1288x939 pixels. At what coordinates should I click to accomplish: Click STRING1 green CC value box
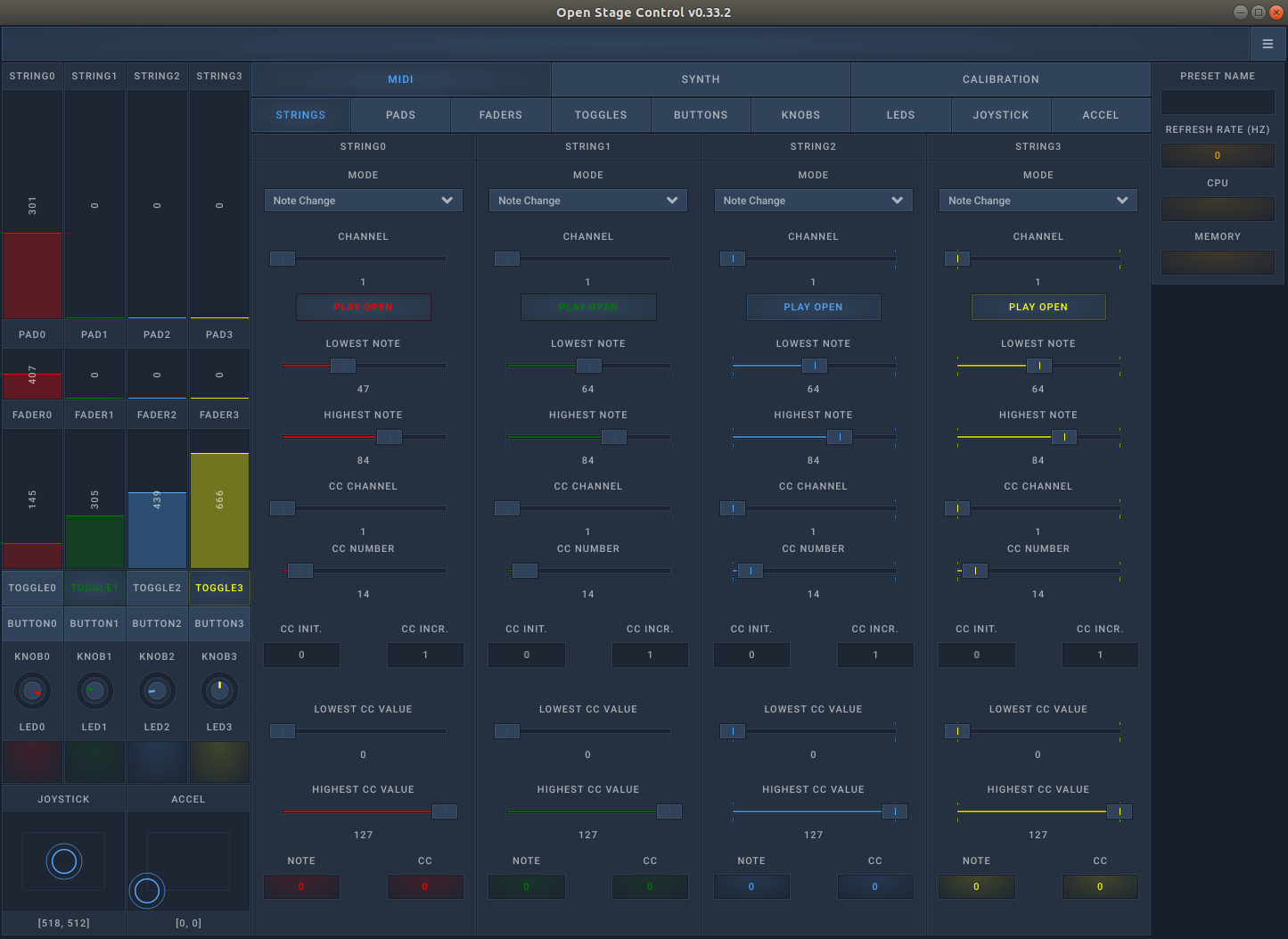(650, 886)
